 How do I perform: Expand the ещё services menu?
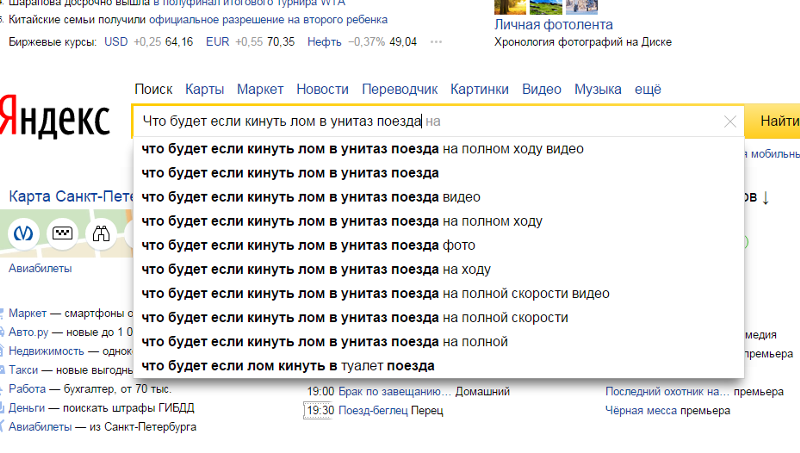point(648,89)
